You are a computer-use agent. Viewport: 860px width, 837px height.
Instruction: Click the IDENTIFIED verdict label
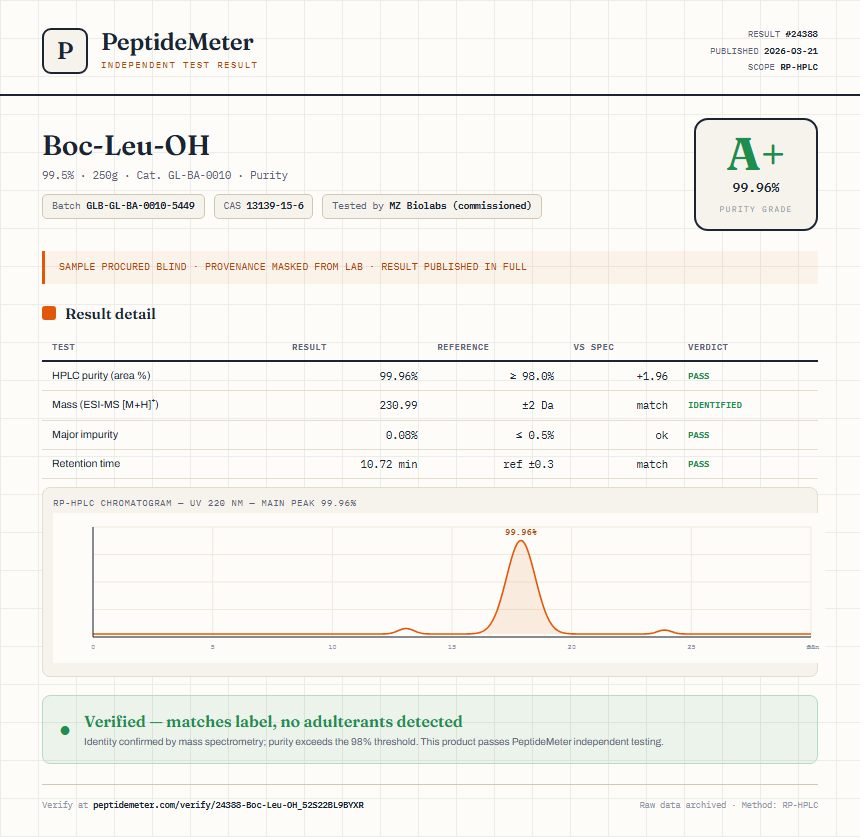pos(715,405)
